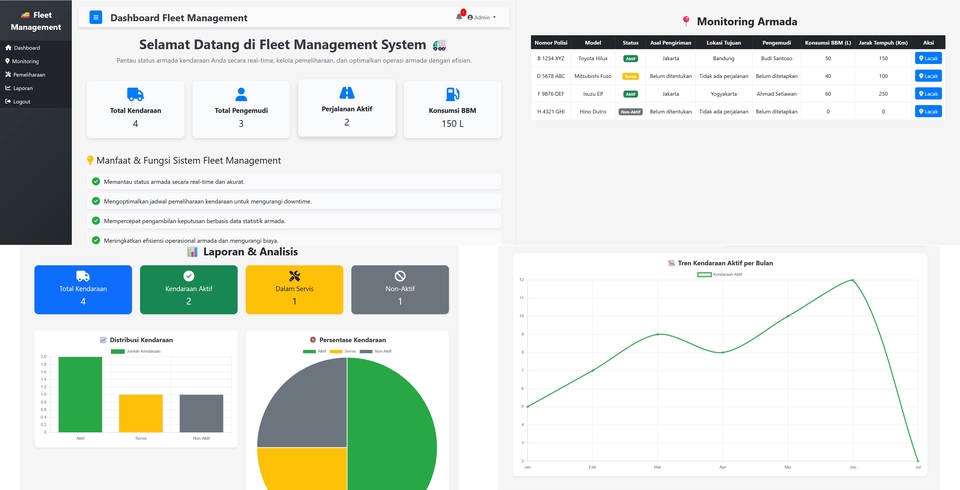Click the check icon beside Memantau status armada
The height and width of the screenshot is (490, 960).
[96, 181]
